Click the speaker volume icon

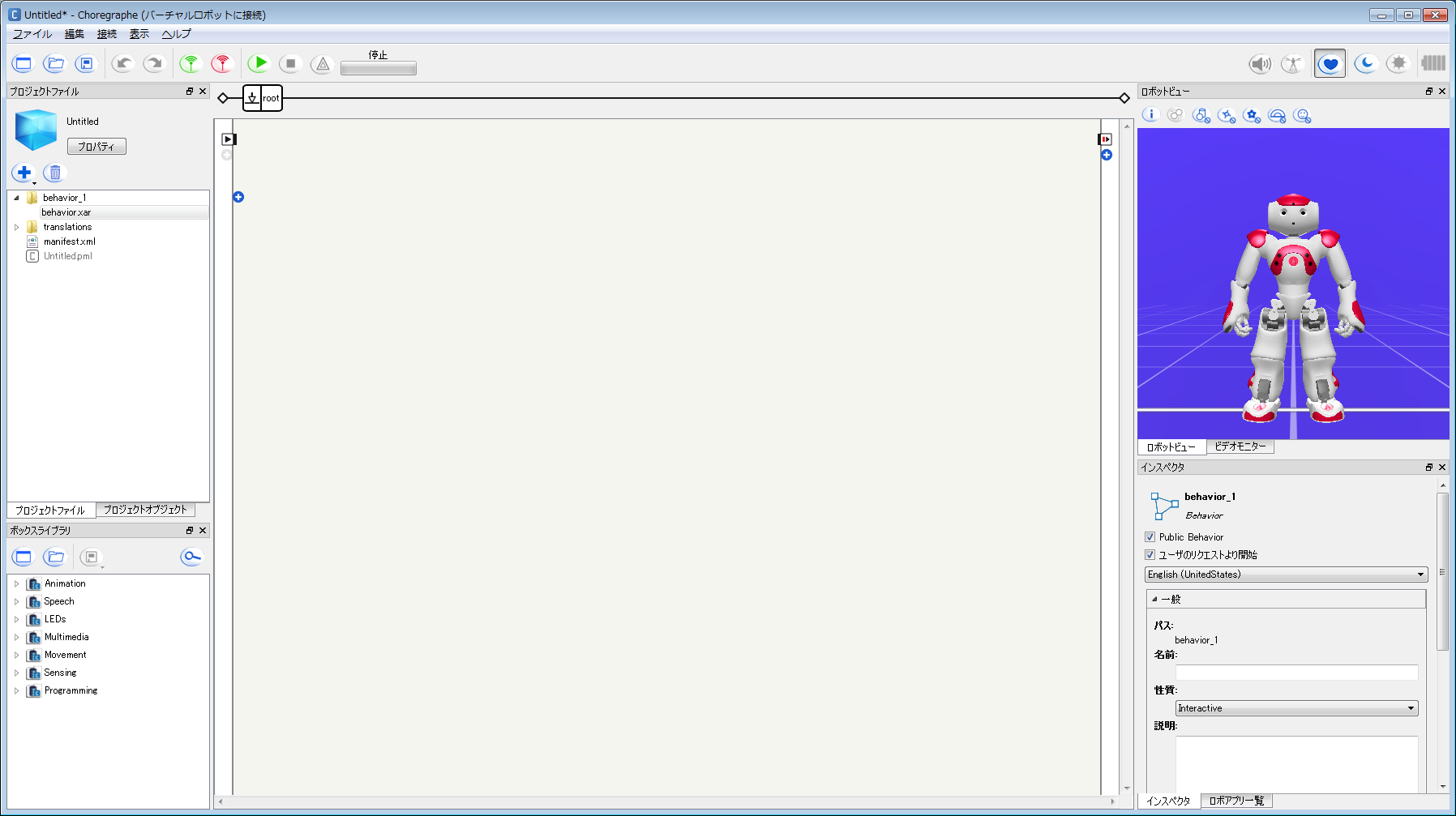click(1260, 64)
